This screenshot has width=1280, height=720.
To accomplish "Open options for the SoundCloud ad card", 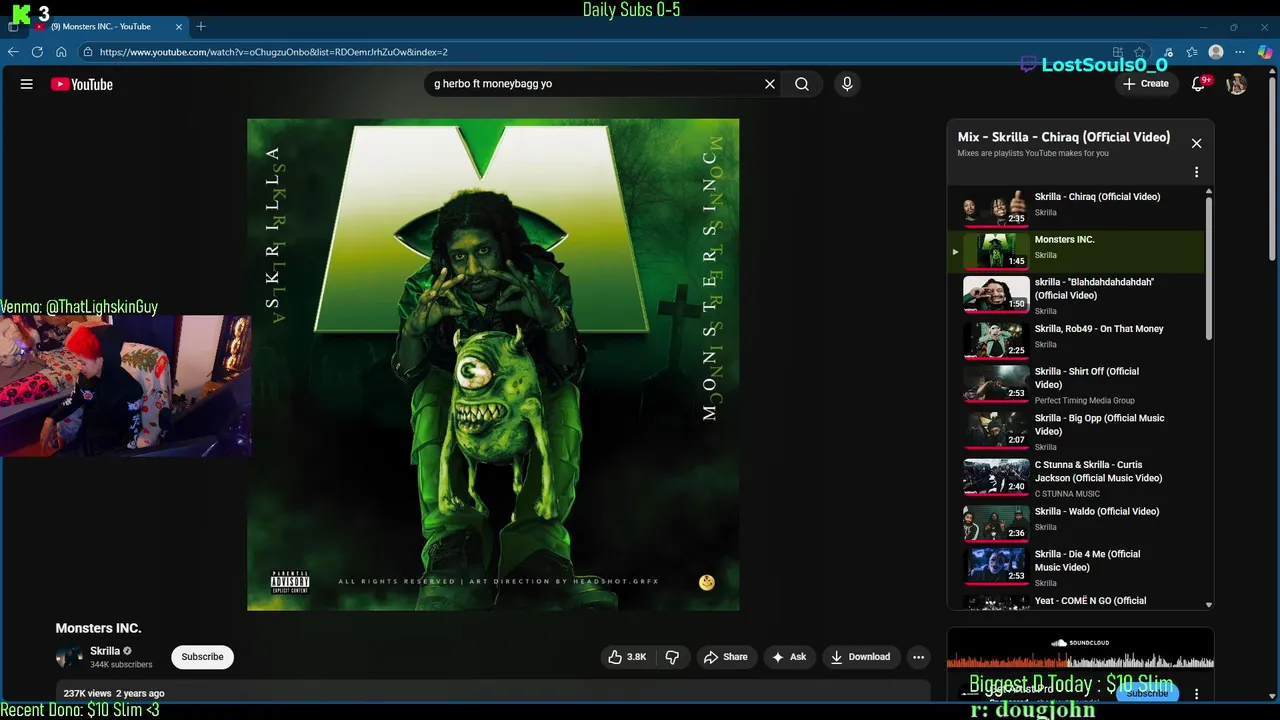I will click(x=1196, y=694).
